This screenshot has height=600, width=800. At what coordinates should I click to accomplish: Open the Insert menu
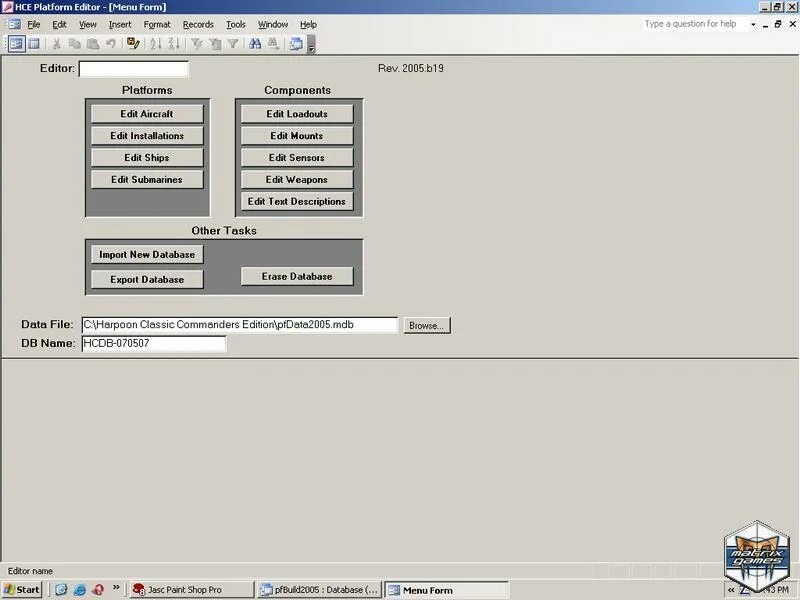point(120,24)
